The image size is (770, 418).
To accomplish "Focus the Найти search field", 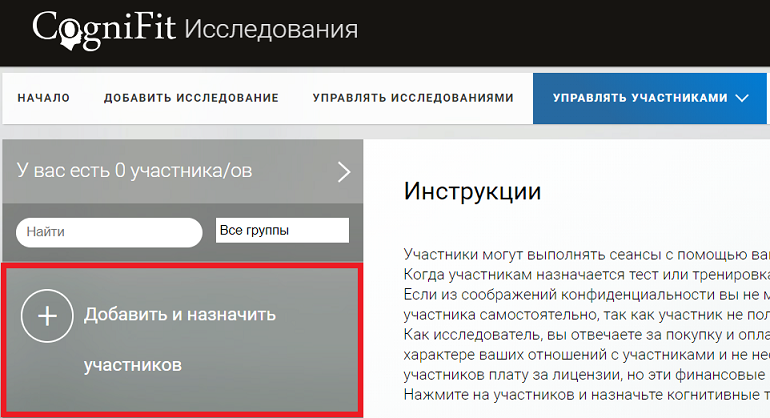I will [109, 232].
